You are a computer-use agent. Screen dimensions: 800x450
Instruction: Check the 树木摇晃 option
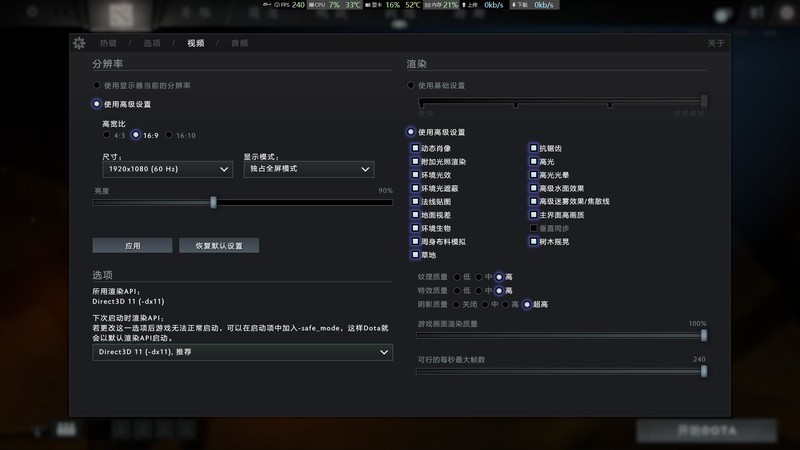pyautogui.click(x=534, y=241)
